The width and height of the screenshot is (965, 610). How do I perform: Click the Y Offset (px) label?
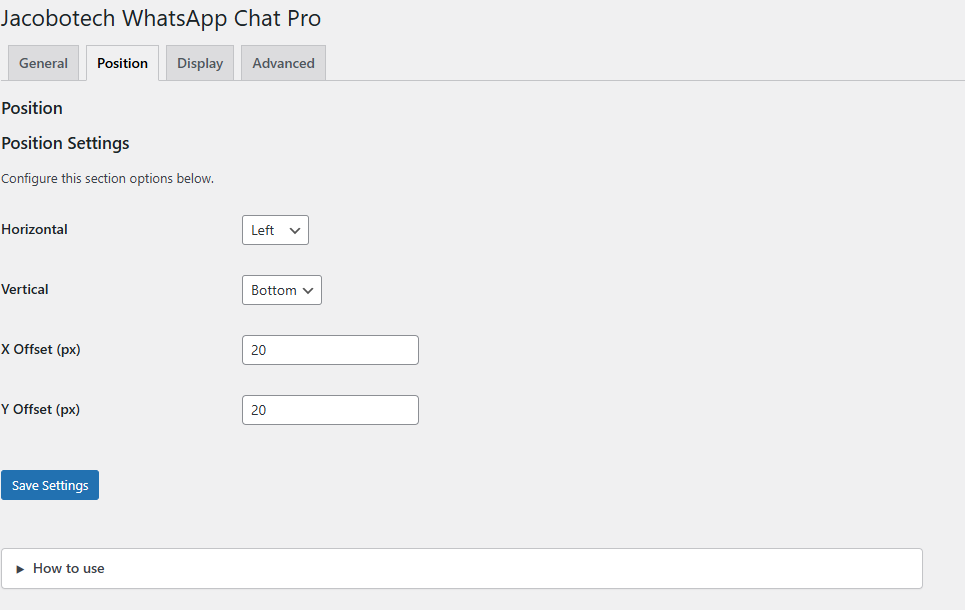pyautogui.click(x=41, y=409)
